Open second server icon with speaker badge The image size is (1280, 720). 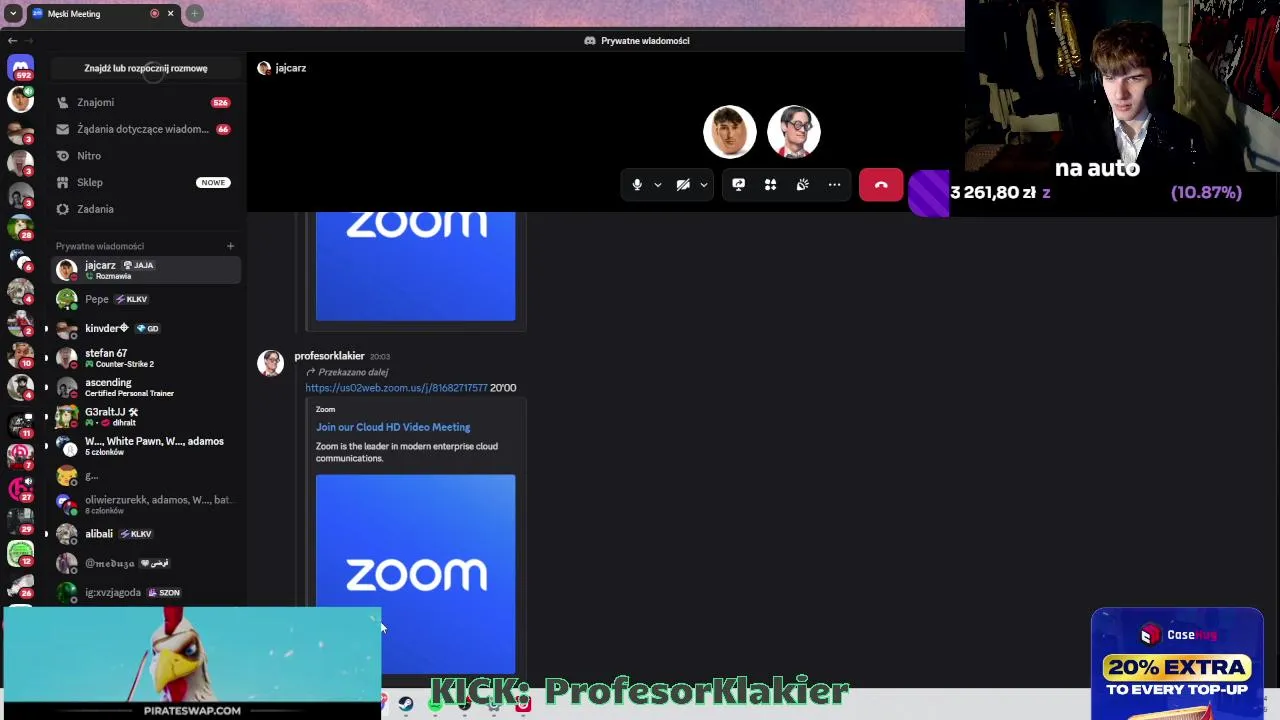[20, 99]
